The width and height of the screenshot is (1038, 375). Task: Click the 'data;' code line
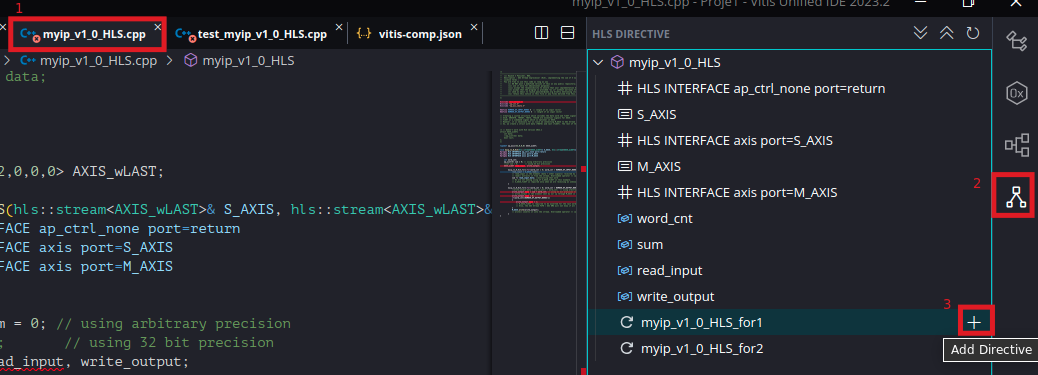point(26,77)
